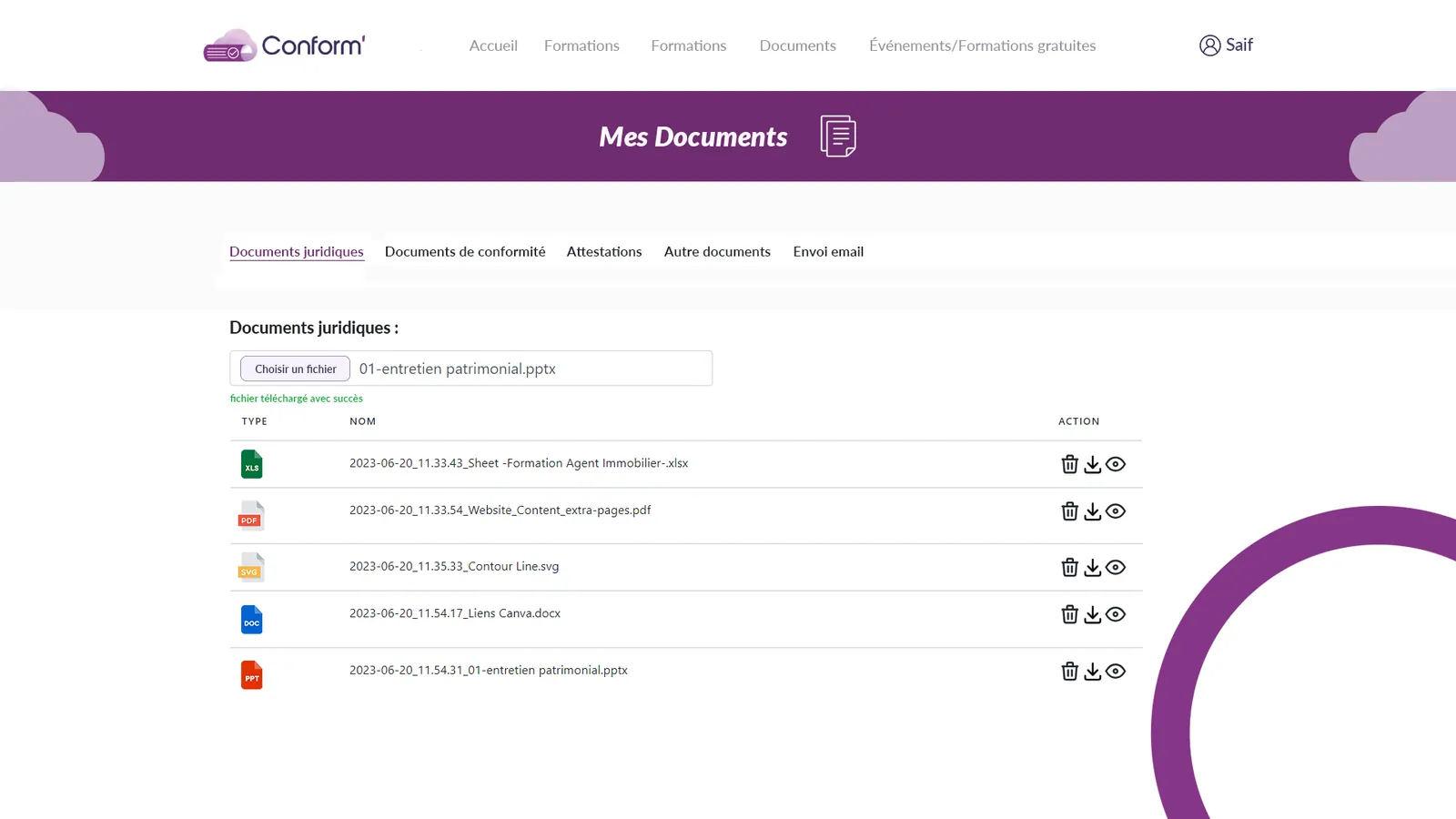Image resolution: width=1456 pixels, height=819 pixels.
Task: Delete the Website_Content_extra-pages.pdf file
Action: click(x=1069, y=511)
